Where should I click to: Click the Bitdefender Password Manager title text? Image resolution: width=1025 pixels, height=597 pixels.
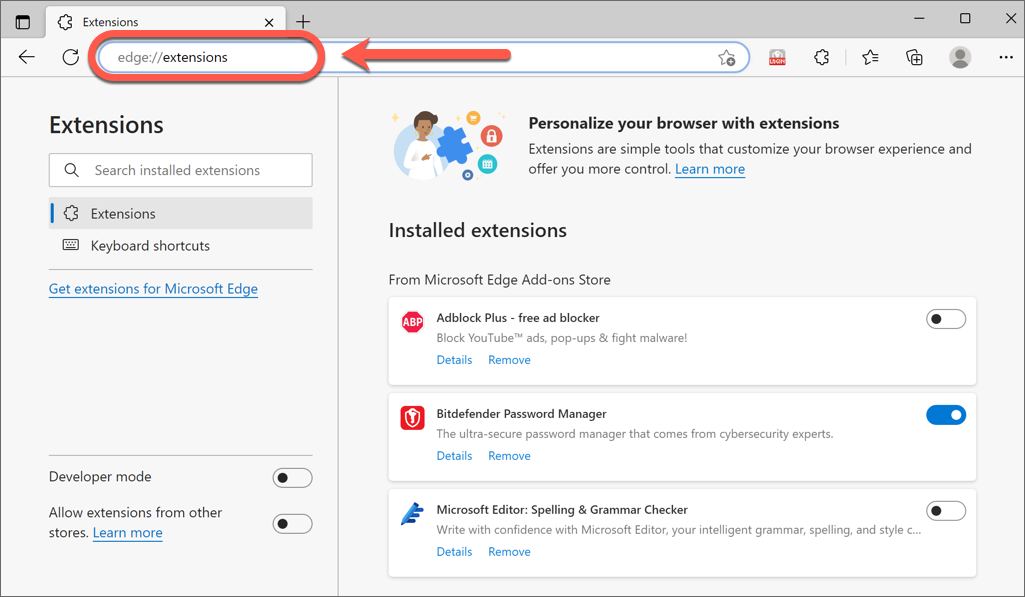tap(522, 414)
